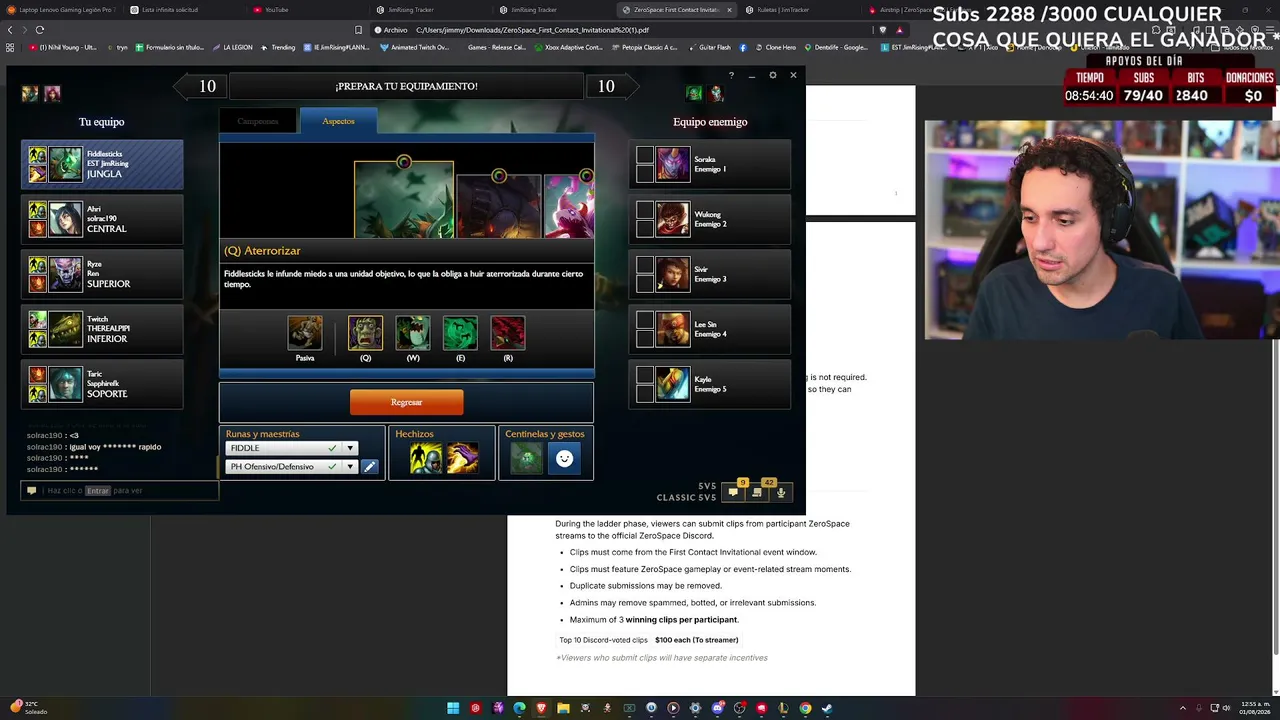Open the missions icon with 42 badge
The image size is (1280, 720).
pyautogui.click(x=757, y=492)
